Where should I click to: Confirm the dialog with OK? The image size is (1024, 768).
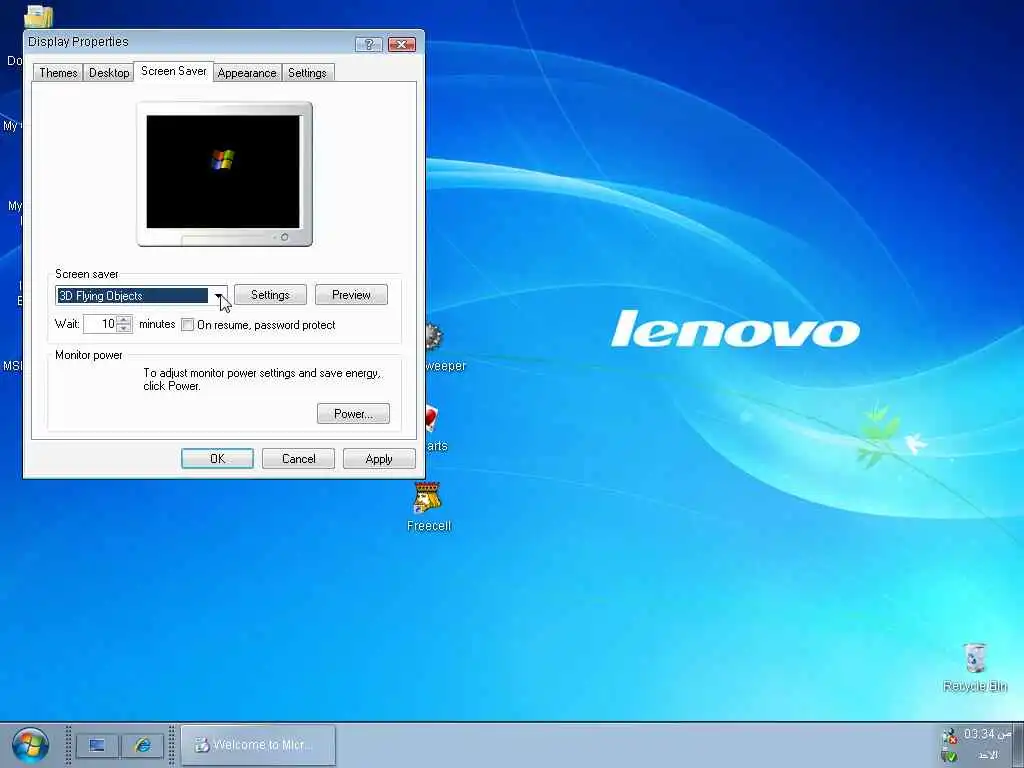(x=217, y=458)
